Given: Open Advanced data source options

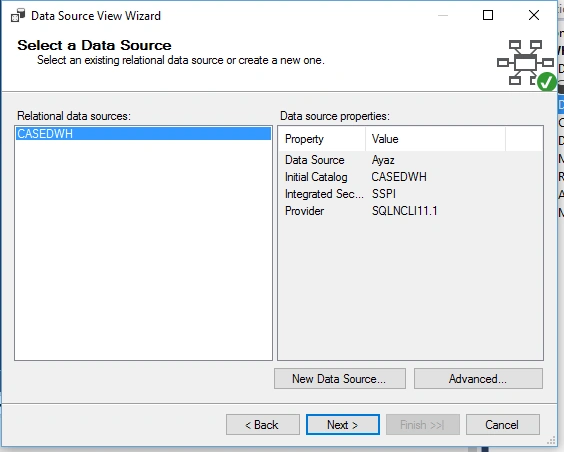Looking at the screenshot, I should coord(478,379).
